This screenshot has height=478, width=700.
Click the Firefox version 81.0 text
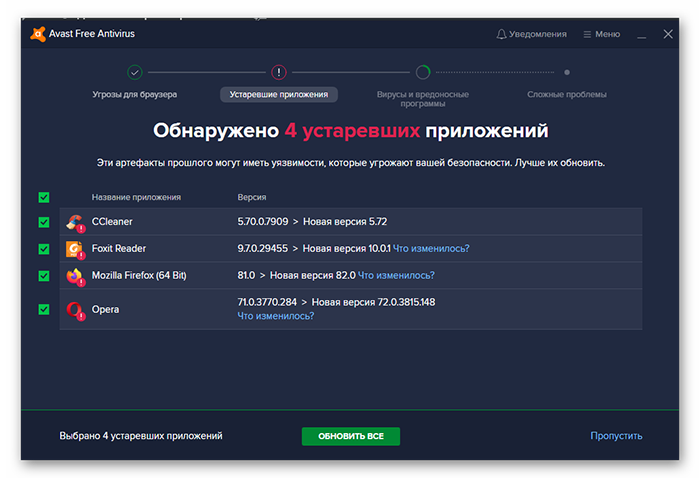[x=246, y=275]
